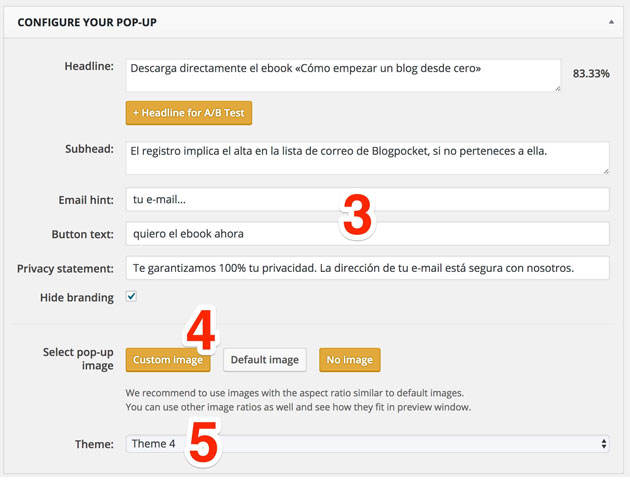Click the Privacy statement field label

tap(65, 269)
